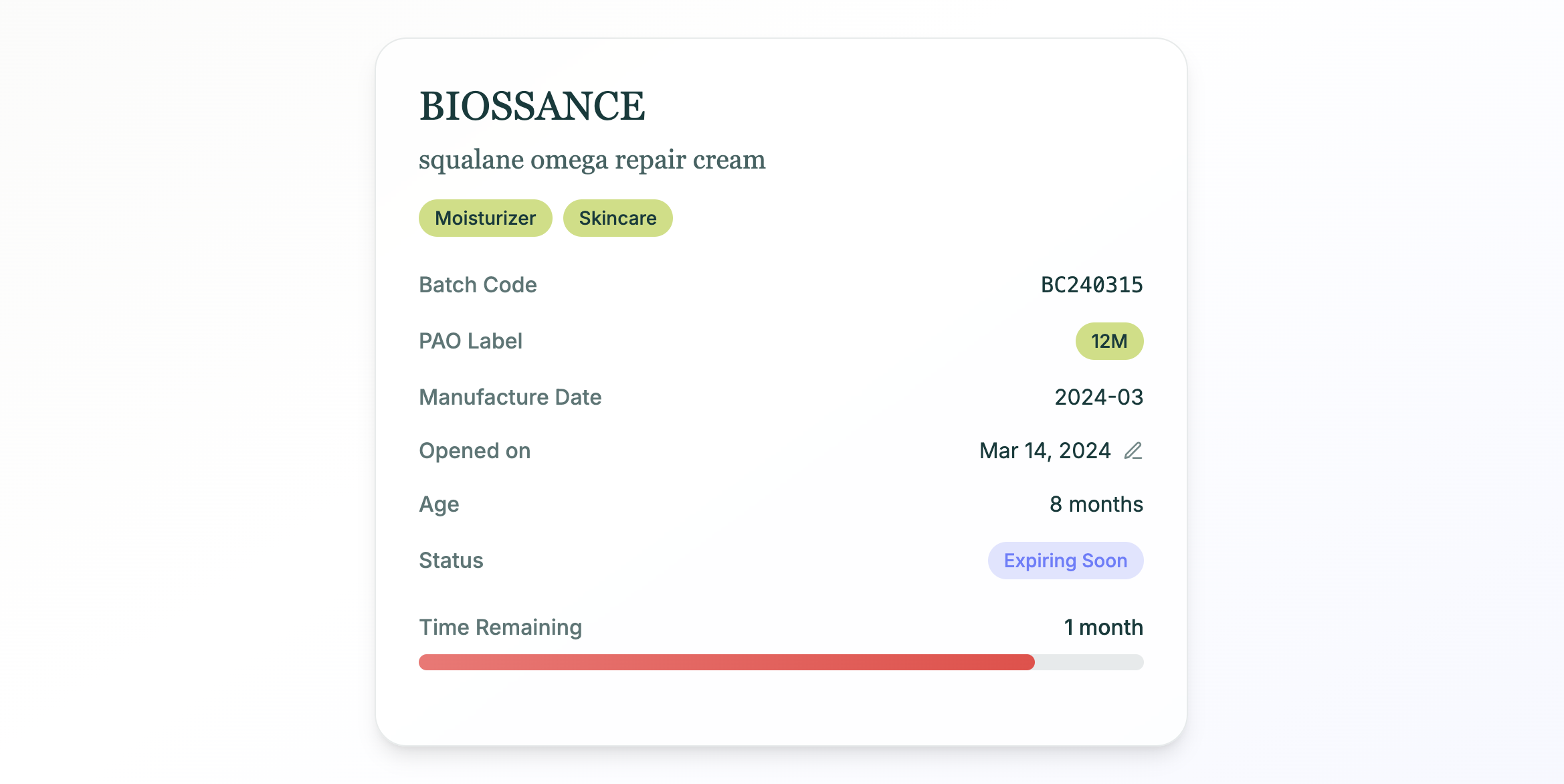Click the 1 month remaining value
This screenshot has height=784, width=1564.
pyautogui.click(x=1103, y=627)
